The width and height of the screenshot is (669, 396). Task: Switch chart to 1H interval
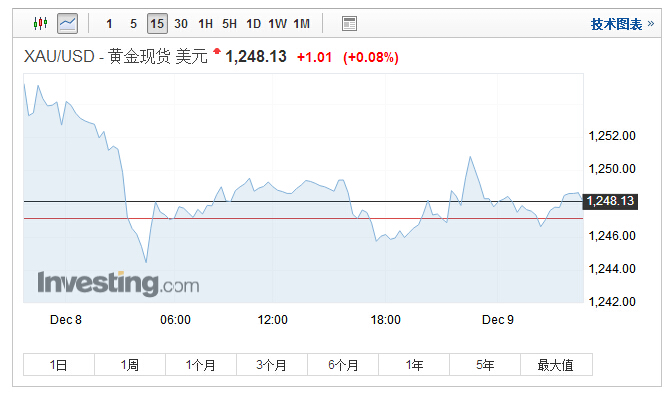point(205,23)
